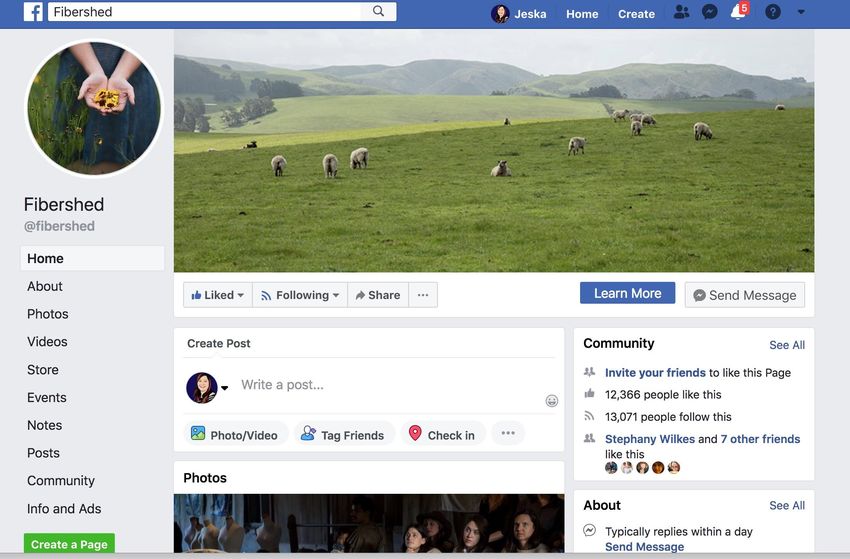Screen dimensions: 850x559
Task: Click the Fibershed profile picture
Action: [94, 108]
